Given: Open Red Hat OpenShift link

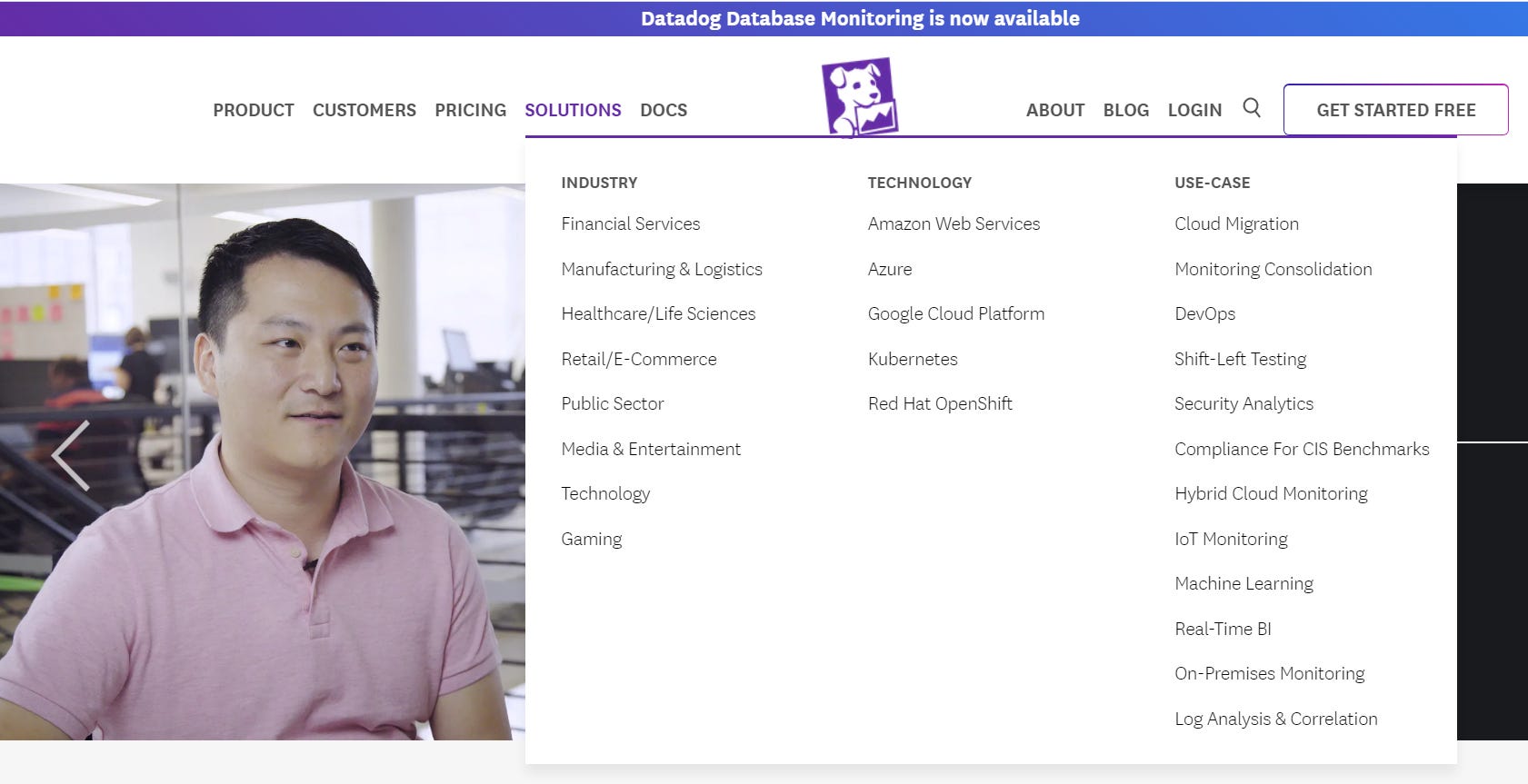Looking at the screenshot, I should (x=940, y=403).
